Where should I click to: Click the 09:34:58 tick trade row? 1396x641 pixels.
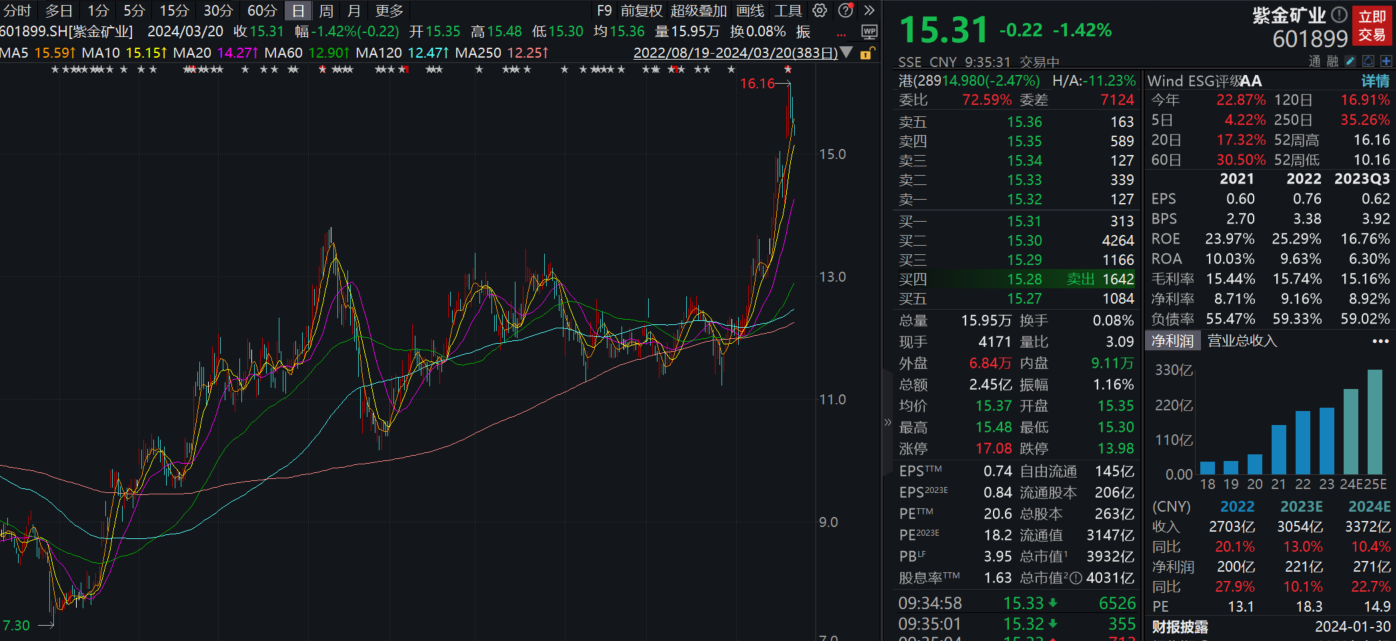click(1016, 602)
